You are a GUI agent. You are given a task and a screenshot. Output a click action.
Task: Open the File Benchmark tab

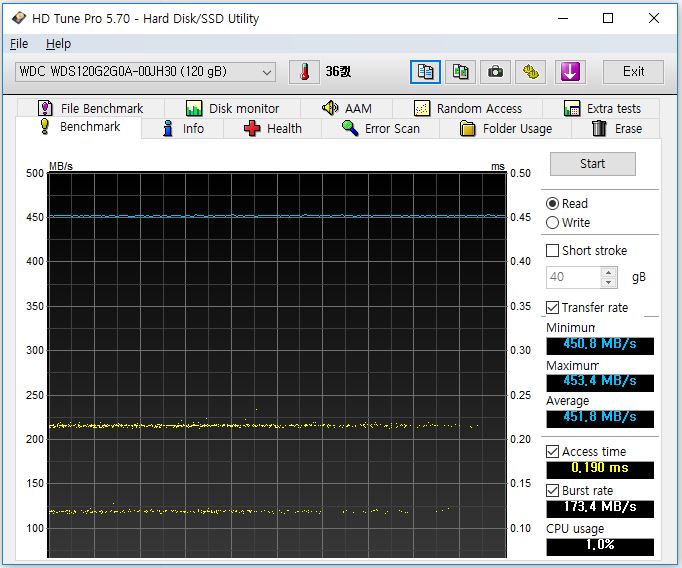(90, 108)
